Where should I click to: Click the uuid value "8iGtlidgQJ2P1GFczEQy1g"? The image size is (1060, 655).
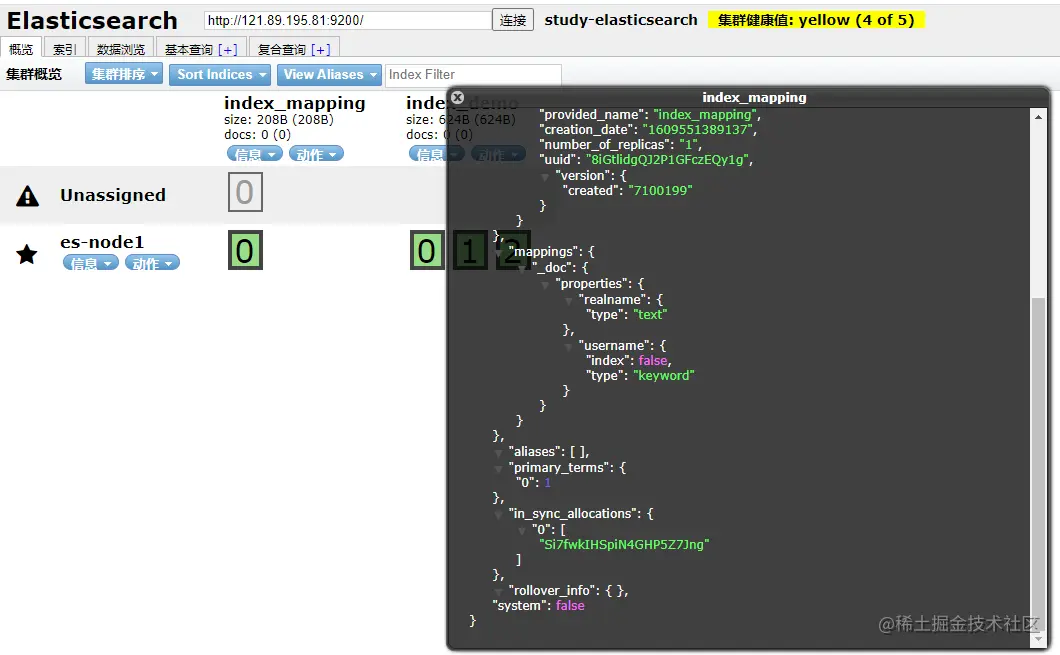click(x=667, y=160)
